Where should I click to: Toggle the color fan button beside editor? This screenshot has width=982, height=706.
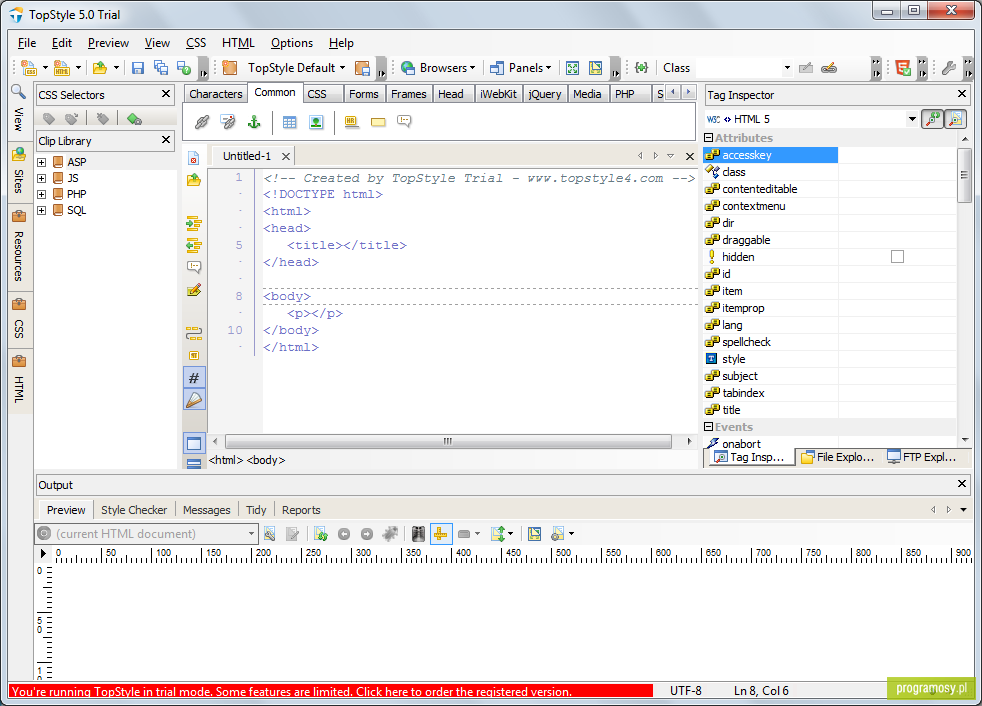(x=194, y=400)
